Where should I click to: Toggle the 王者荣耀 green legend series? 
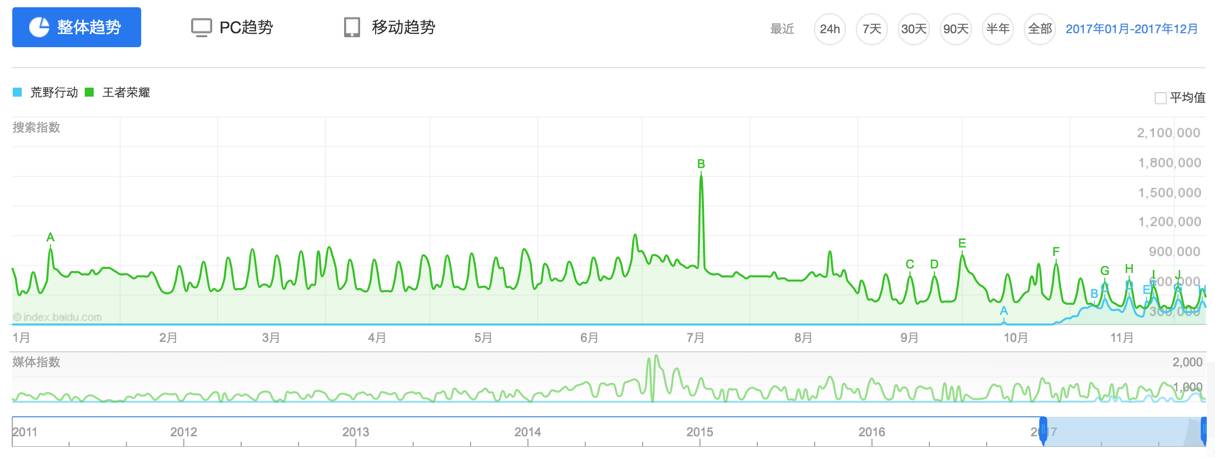(118, 92)
